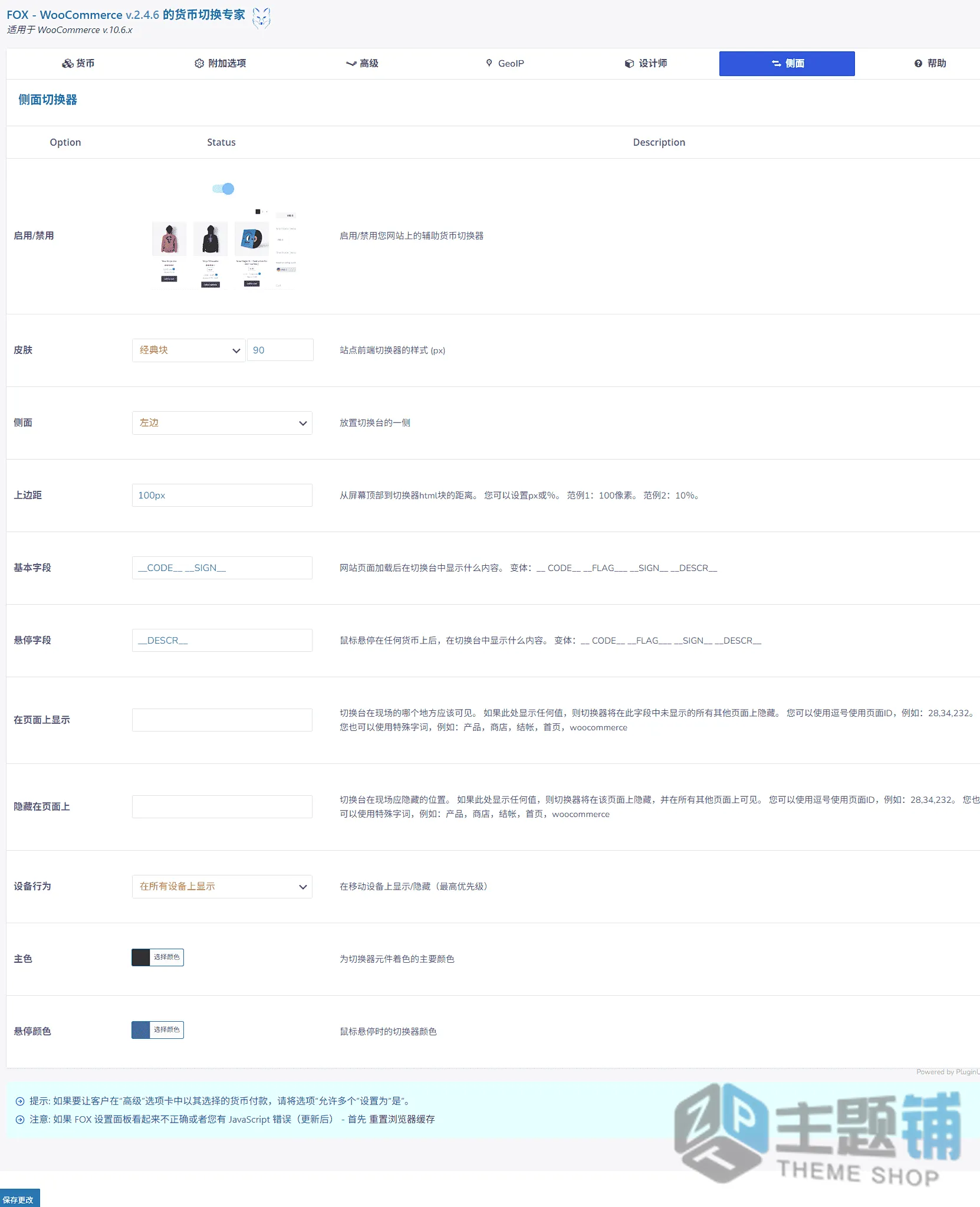This screenshot has width=980, height=1207.
Task: Switch to the 设计师 tab
Action: pyautogui.click(x=646, y=64)
